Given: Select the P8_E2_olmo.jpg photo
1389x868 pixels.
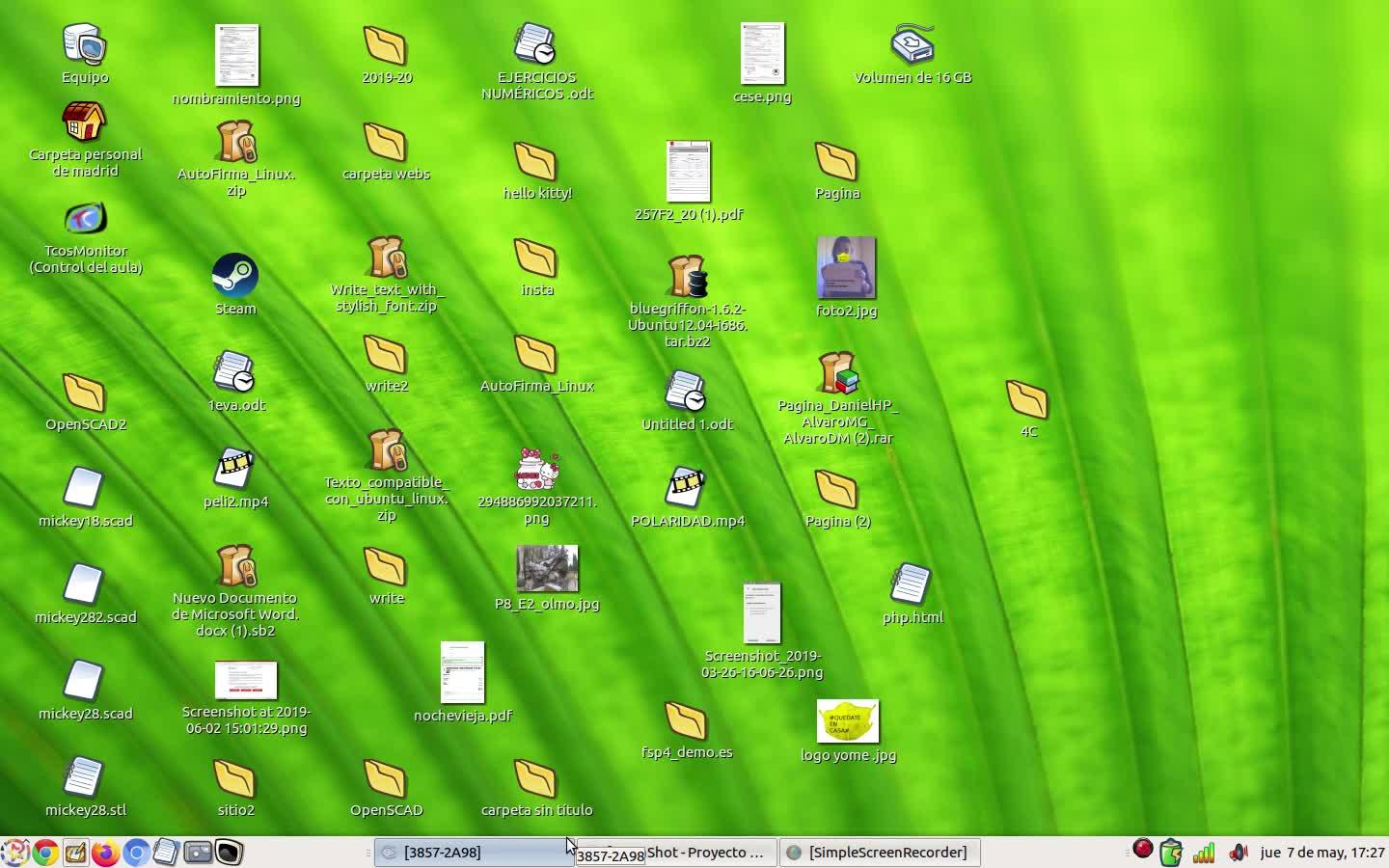Looking at the screenshot, I should [547, 568].
